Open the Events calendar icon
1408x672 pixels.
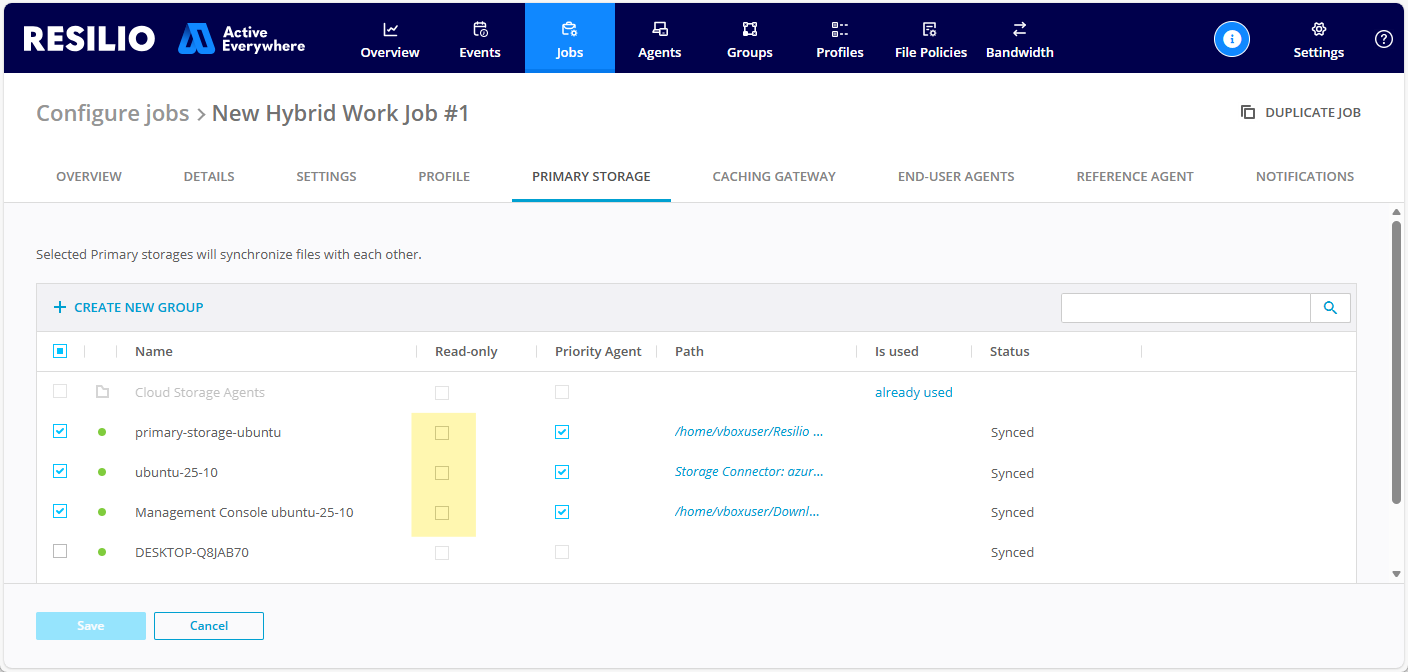480,29
